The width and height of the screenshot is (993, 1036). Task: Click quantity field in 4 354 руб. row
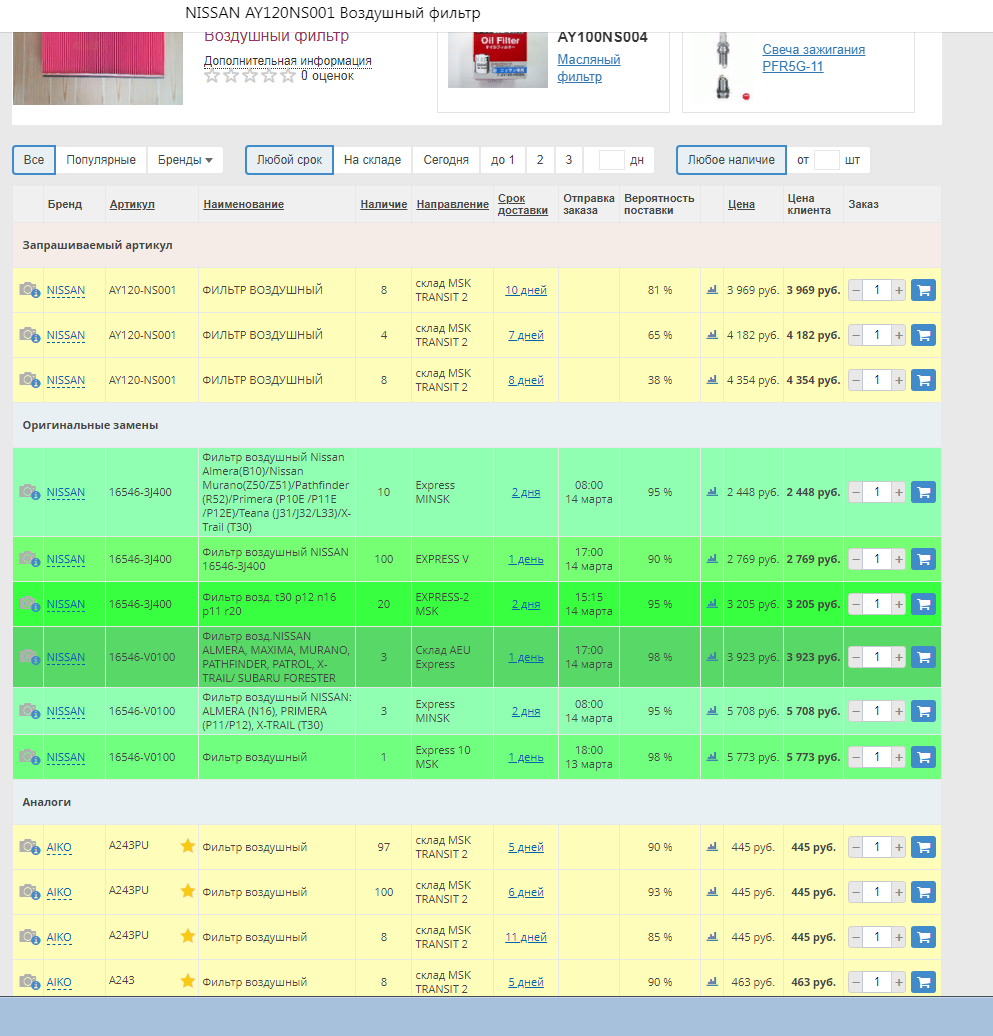(x=877, y=380)
